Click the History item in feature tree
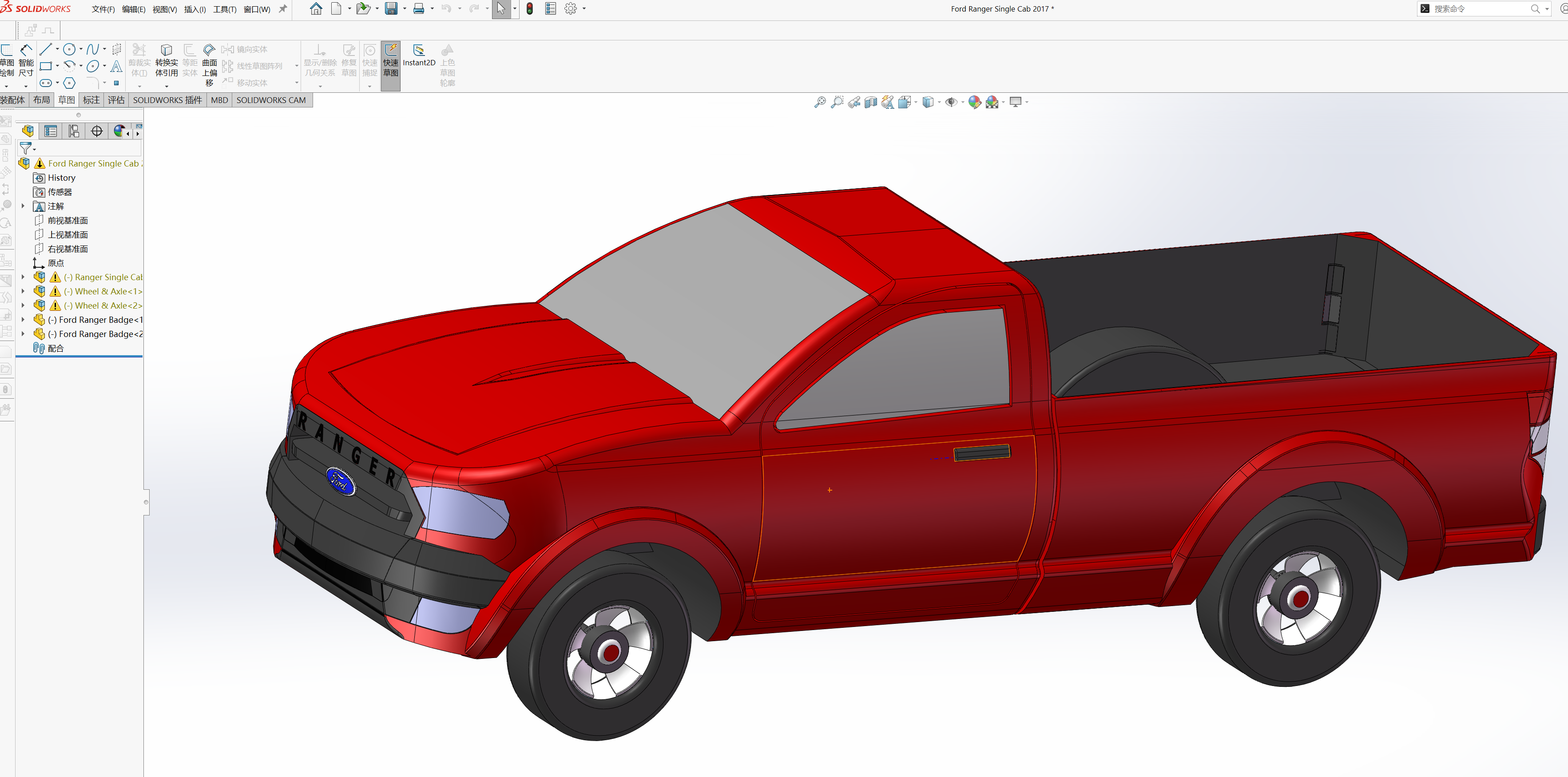This screenshot has width=1568, height=777. click(x=61, y=178)
